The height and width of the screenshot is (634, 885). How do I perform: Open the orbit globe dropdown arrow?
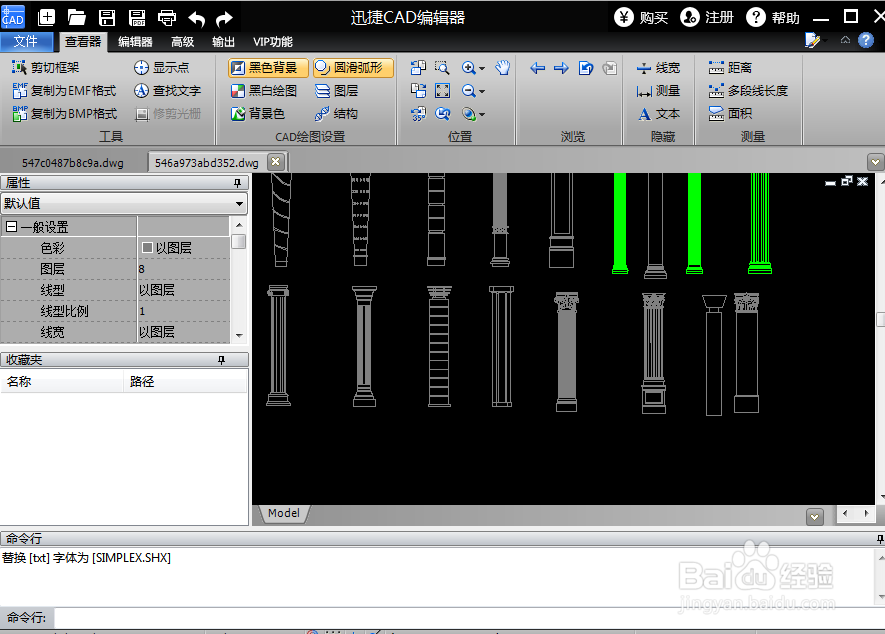[482, 115]
